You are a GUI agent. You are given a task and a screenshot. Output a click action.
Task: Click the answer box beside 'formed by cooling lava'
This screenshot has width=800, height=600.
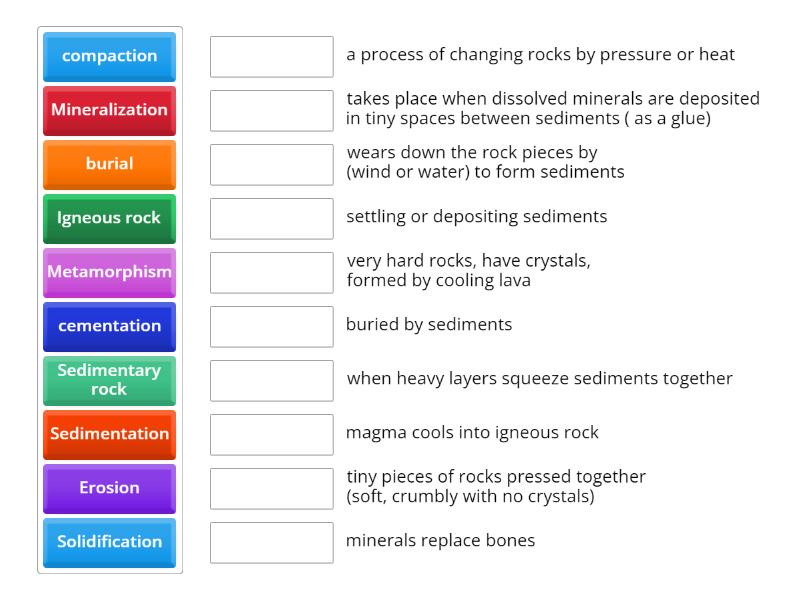[x=271, y=272]
